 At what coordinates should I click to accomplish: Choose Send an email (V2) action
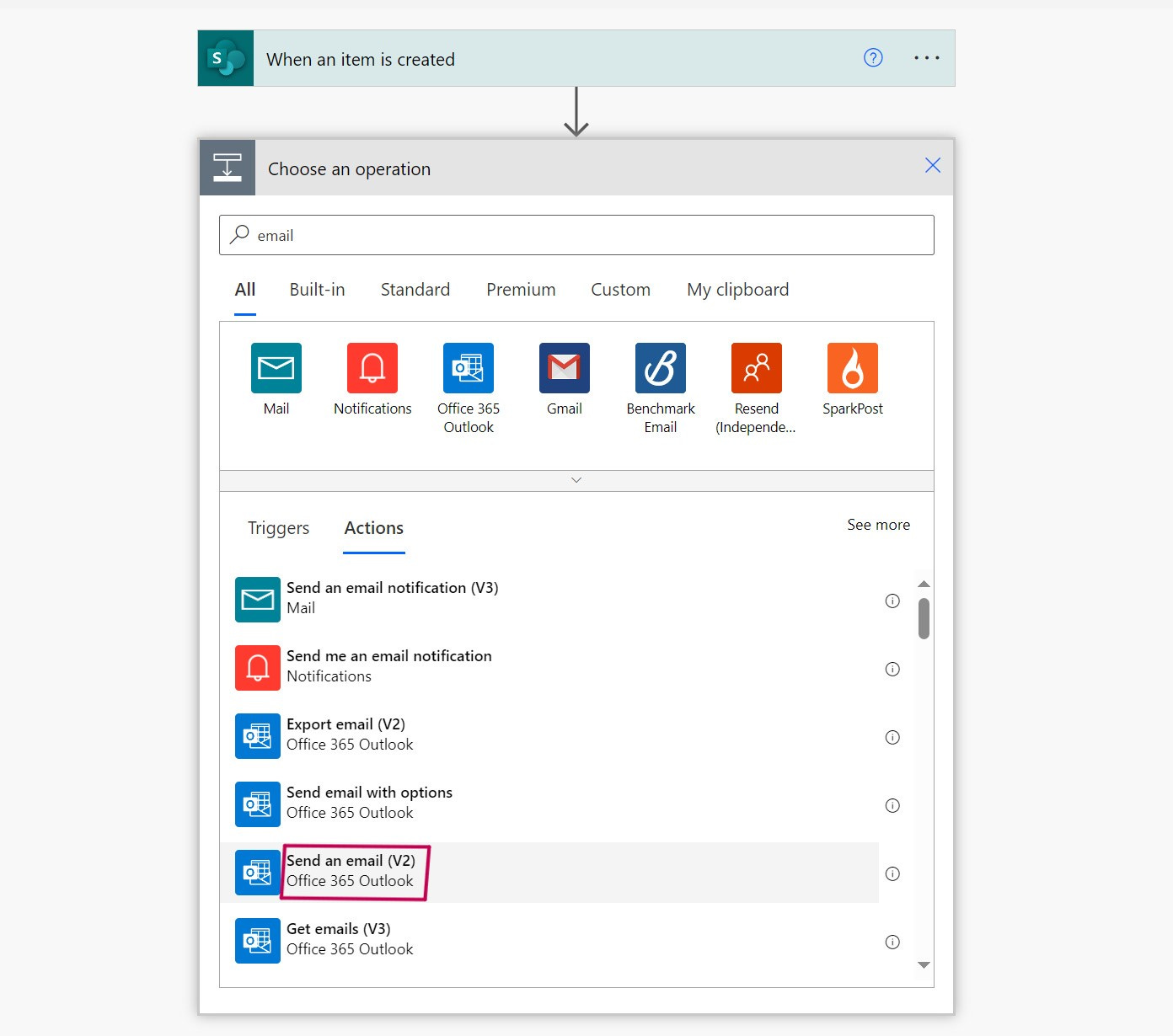549,873
